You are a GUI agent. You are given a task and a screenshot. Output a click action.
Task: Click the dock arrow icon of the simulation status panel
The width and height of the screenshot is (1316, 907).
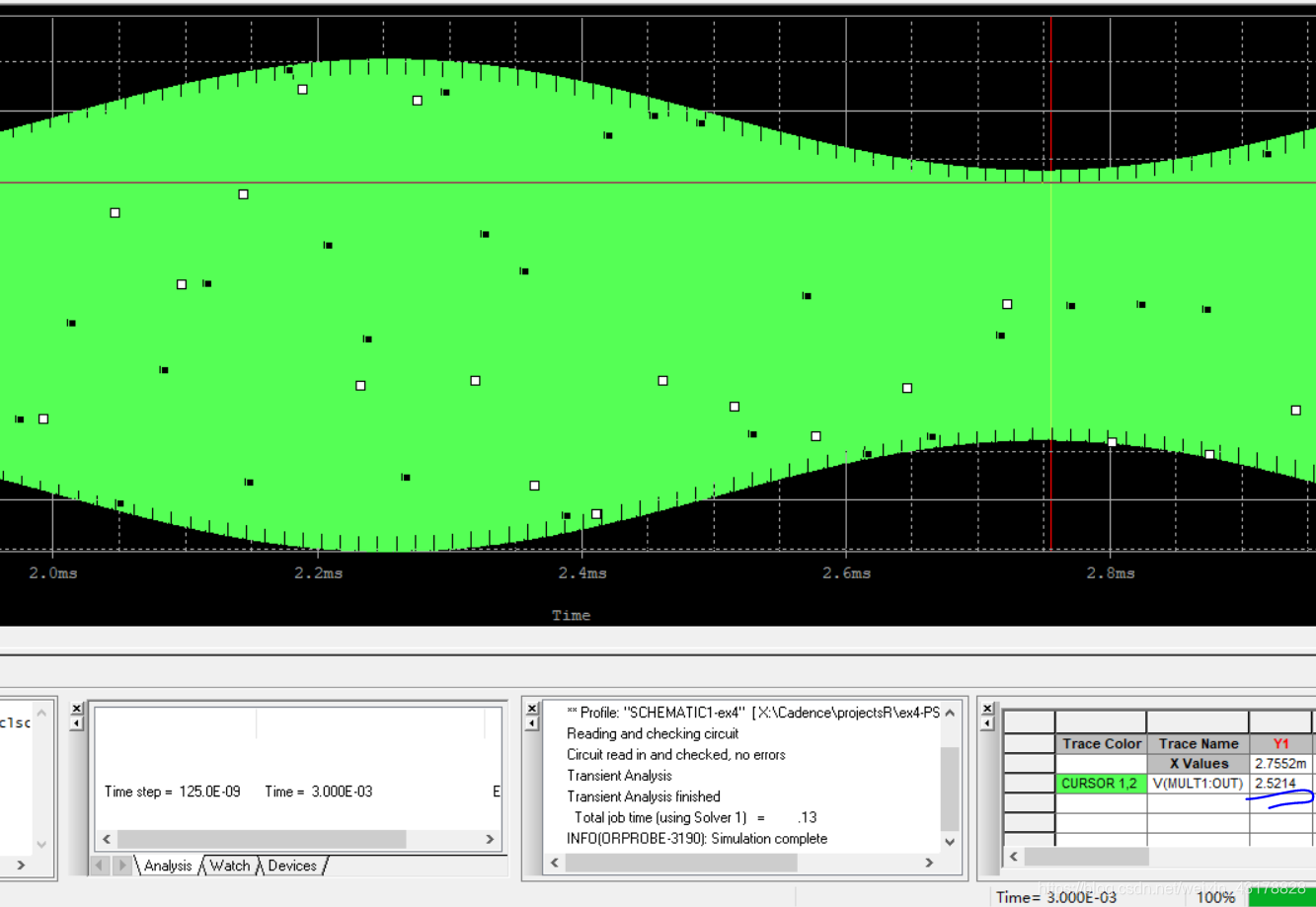click(x=77, y=723)
